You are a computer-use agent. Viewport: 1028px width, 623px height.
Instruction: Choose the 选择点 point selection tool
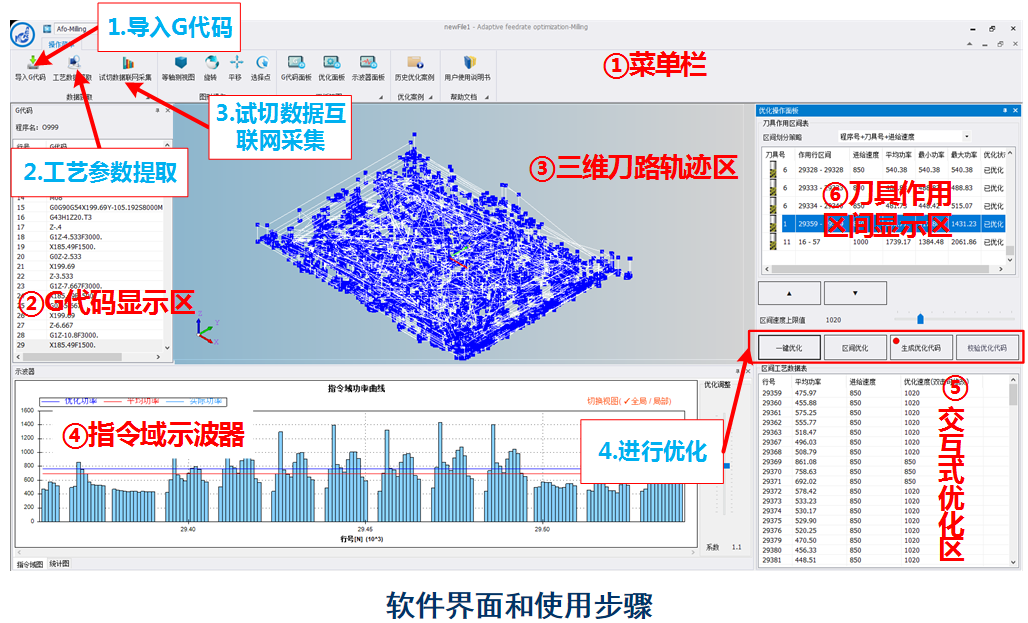click(261, 66)
